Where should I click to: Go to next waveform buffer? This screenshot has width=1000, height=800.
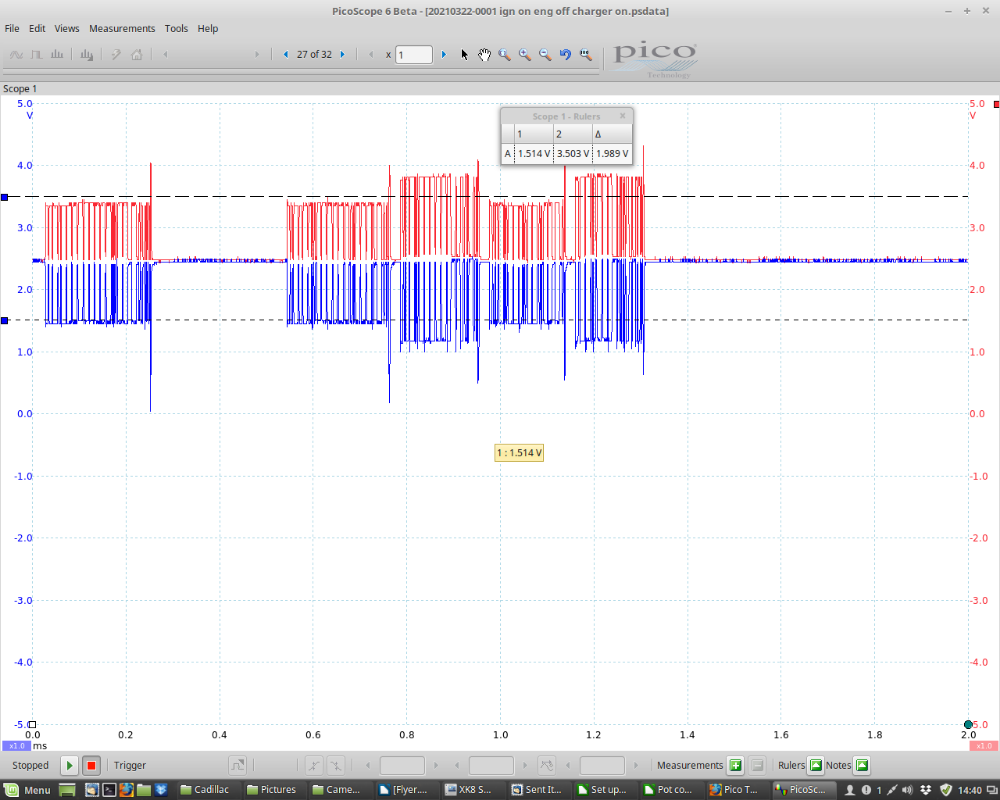pos(342,55)
